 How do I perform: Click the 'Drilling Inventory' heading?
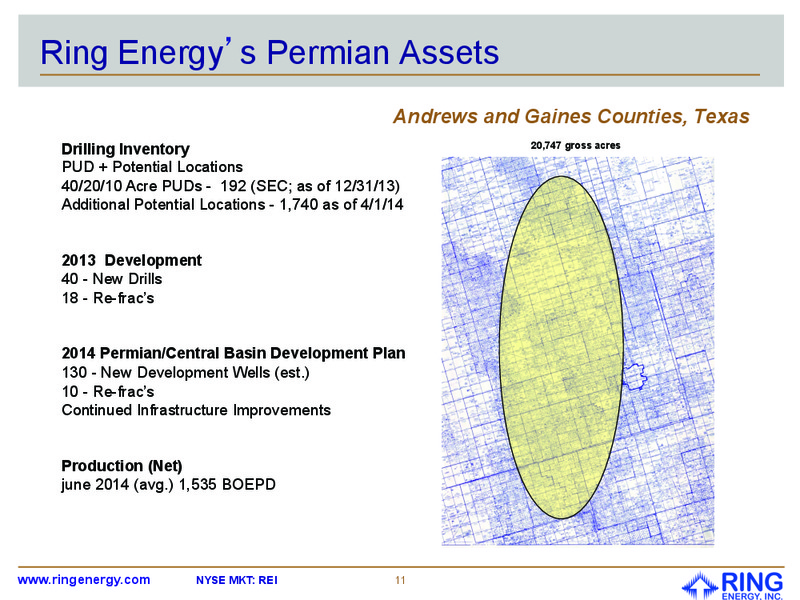[x=126, y=149]
